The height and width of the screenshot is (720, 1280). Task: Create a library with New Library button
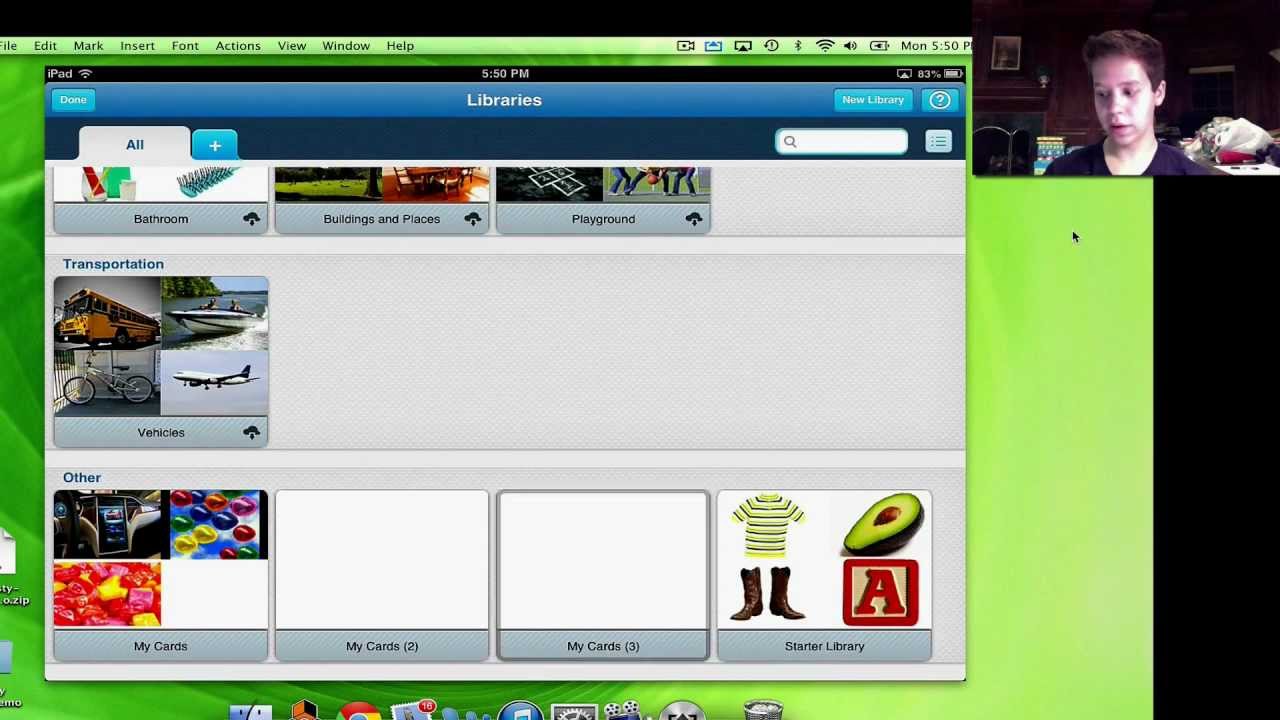tap(873, 100)
